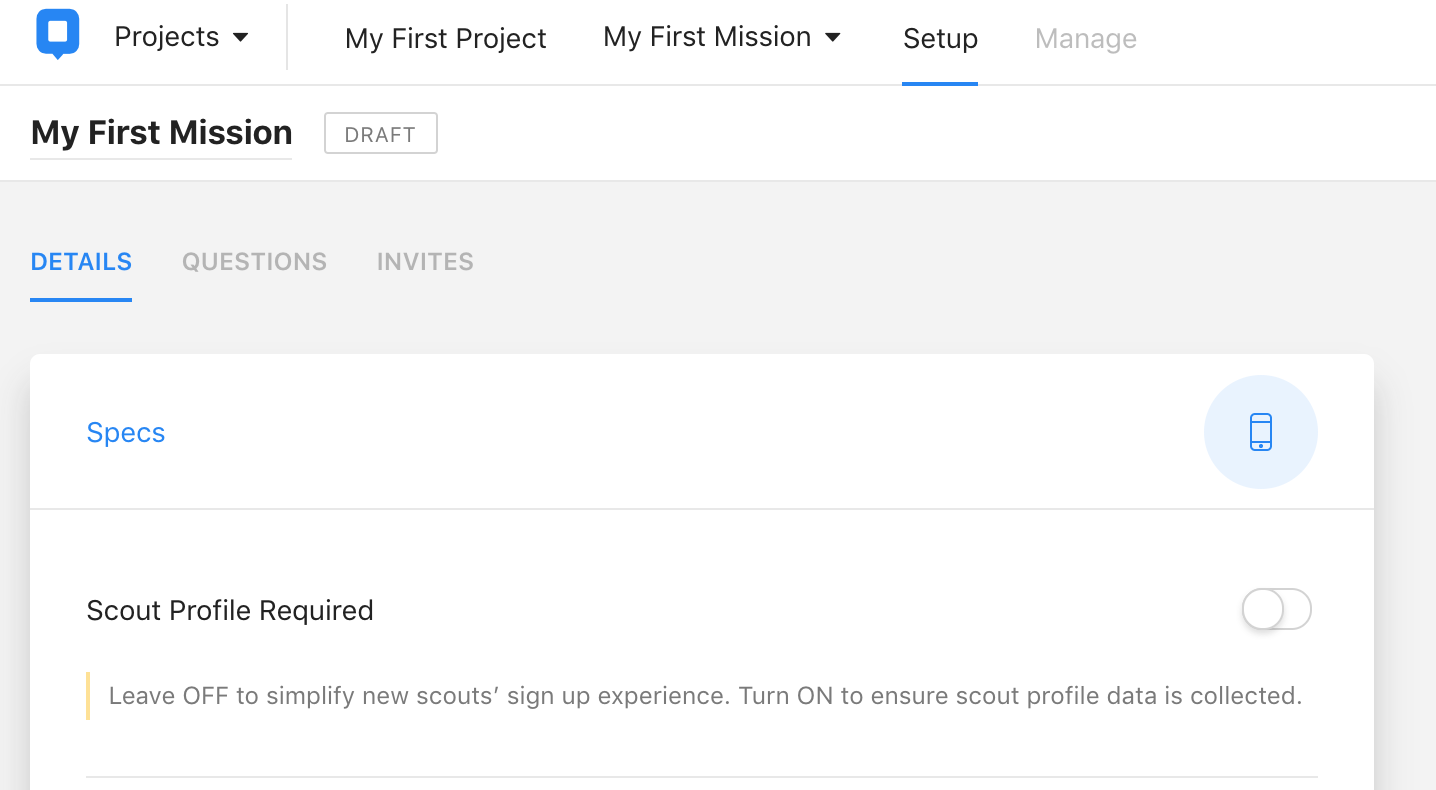Go to the QUESTIONS tab

point(254,262)
